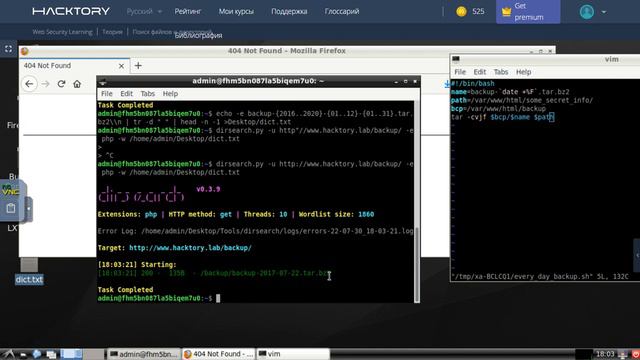Open a new Firefox tab
The height and width of the screenshot is (360, 640).
point(138,65)
